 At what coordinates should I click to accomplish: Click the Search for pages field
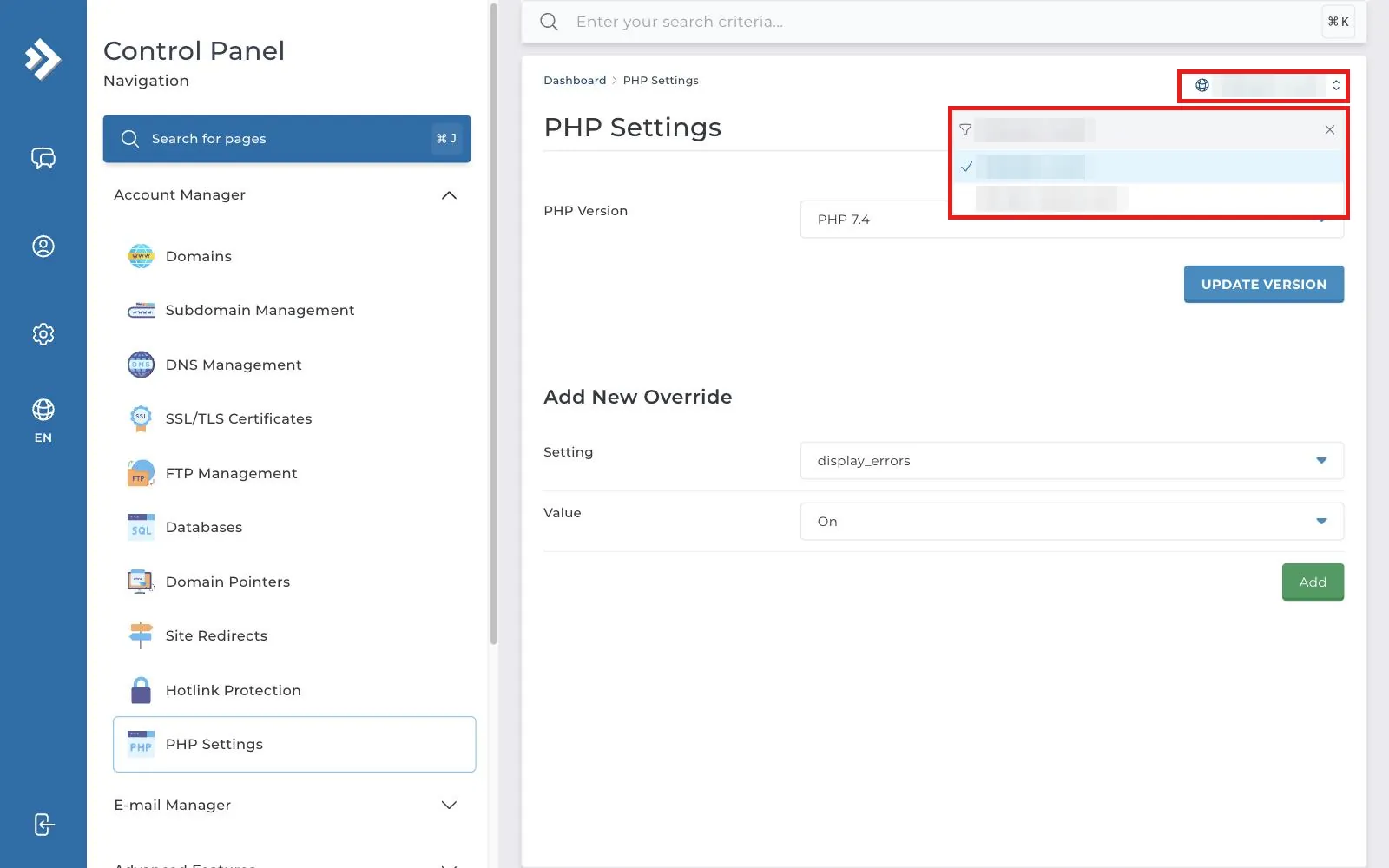click(286, 139)
